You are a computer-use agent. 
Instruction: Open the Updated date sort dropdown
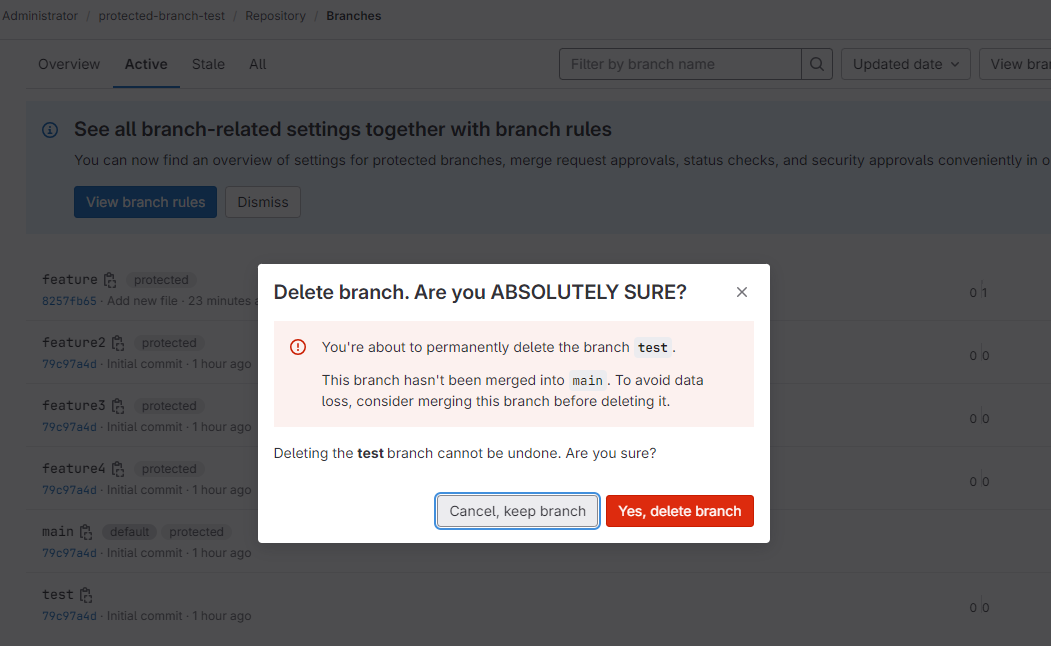tap(906, 64)
